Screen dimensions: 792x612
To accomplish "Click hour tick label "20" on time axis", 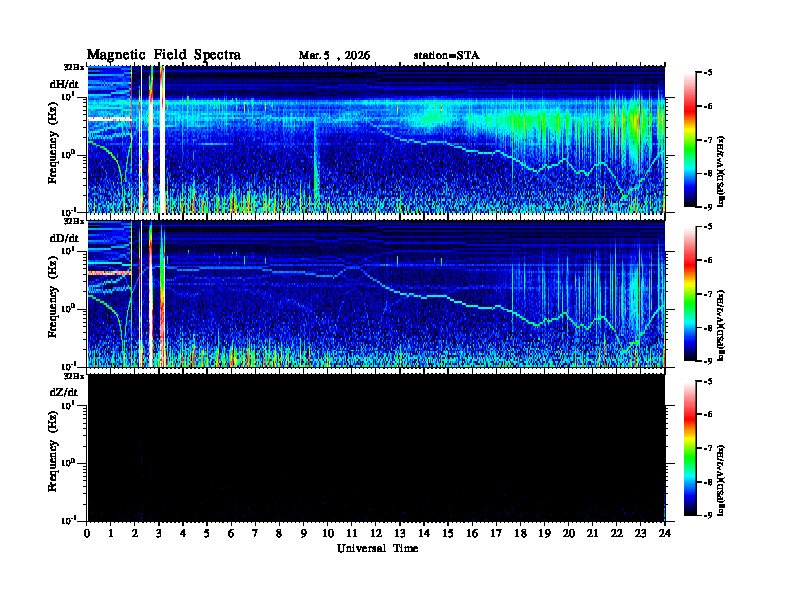I will tap(568, 534).
